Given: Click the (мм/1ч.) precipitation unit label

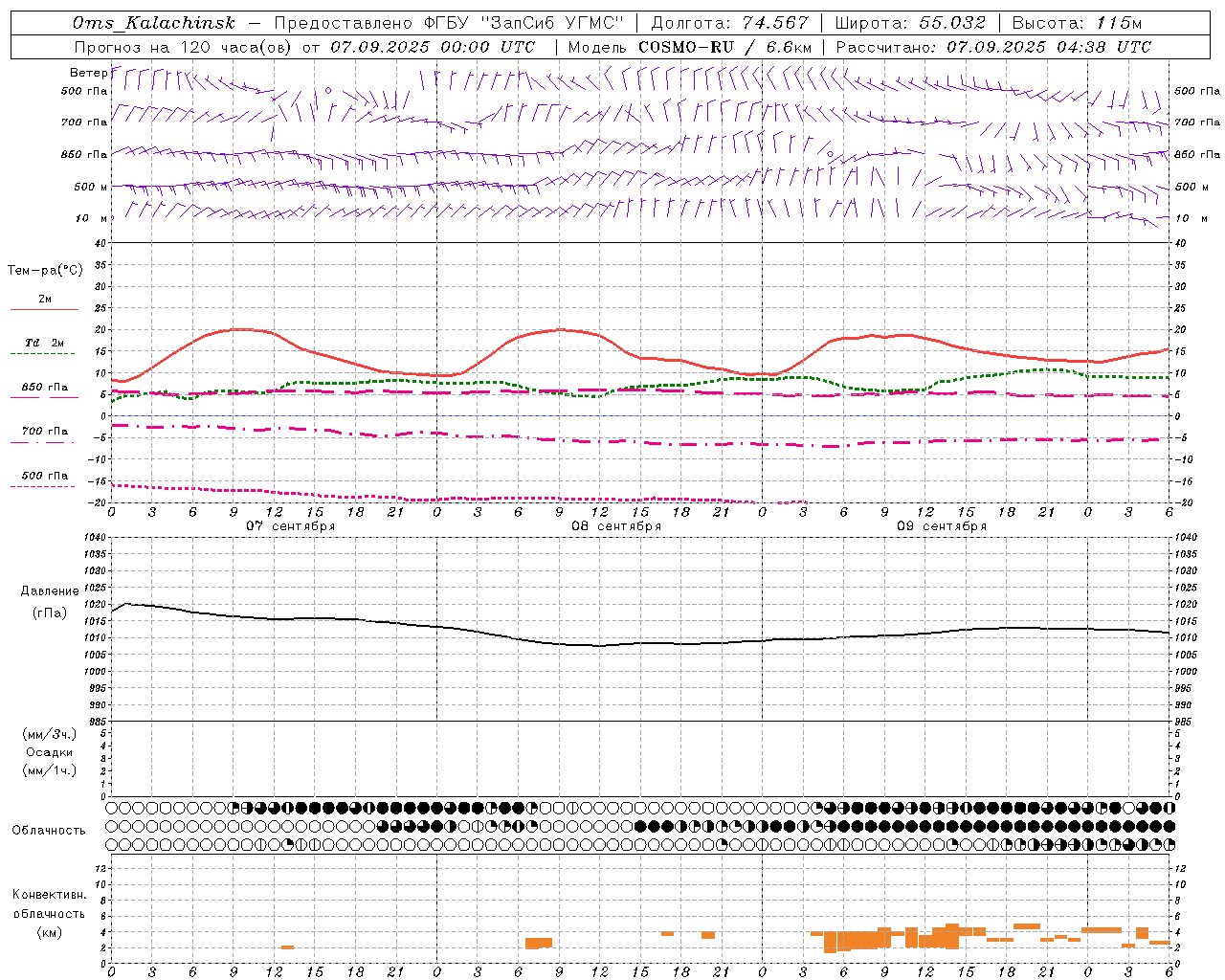Looking at the screenshot, I should pyautogui.click(x=50, y=770).
